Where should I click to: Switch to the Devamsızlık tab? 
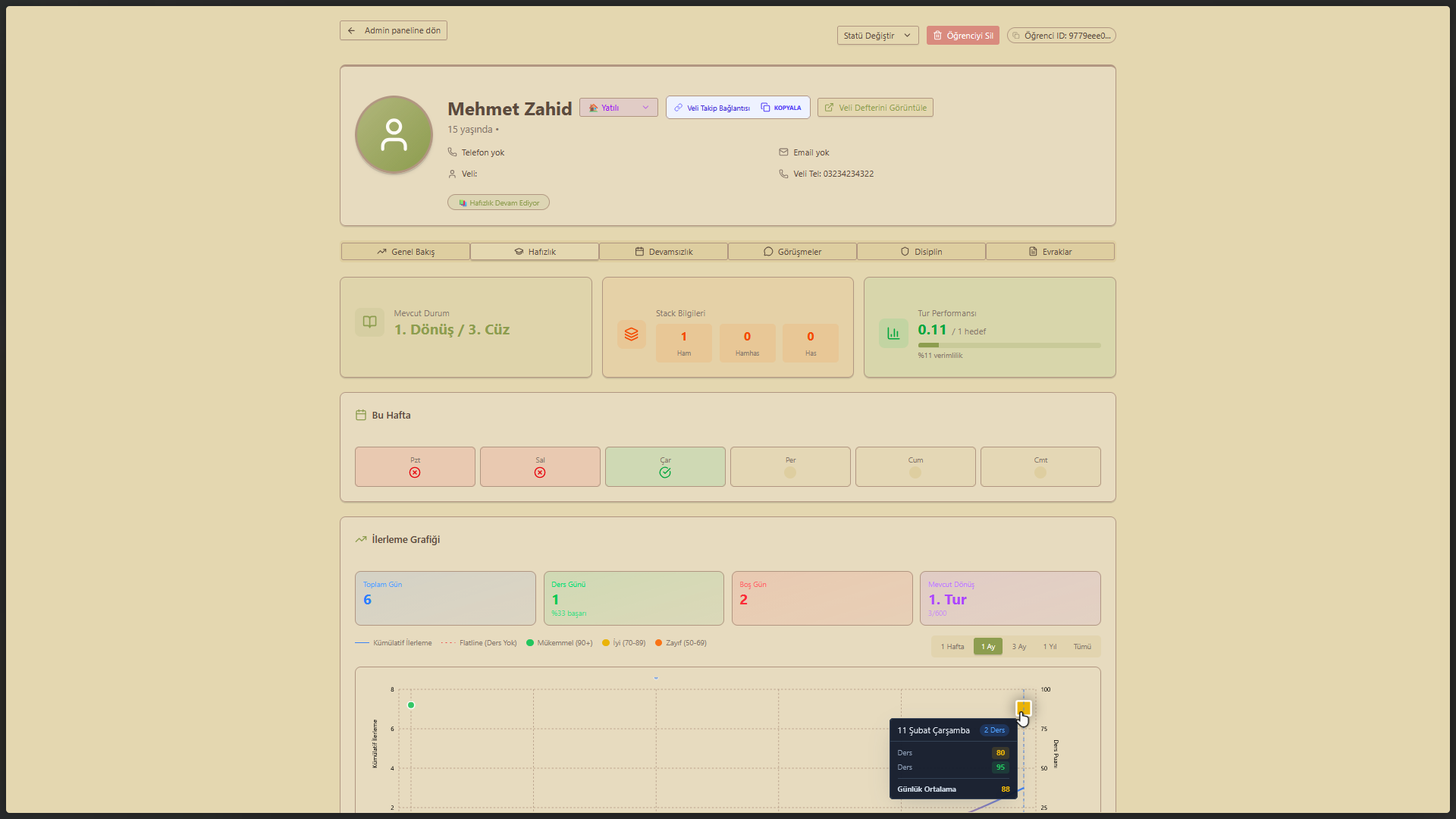(664, 252)
